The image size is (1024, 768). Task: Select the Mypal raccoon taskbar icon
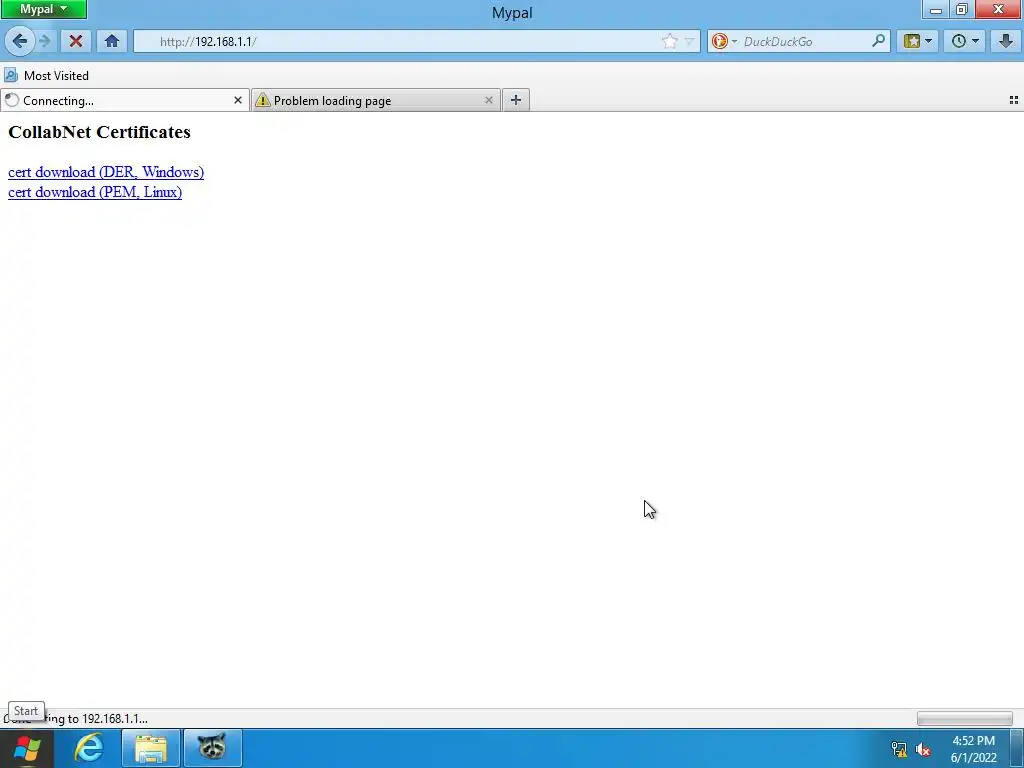tap(213, 748)
